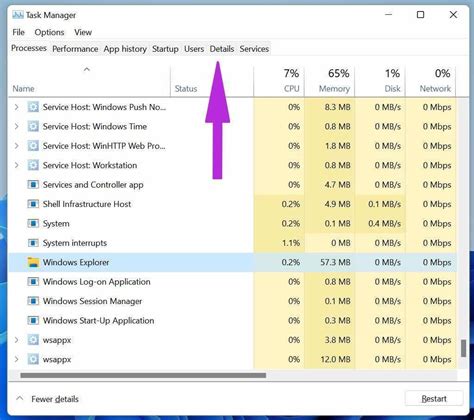This screenshot has width=474, height=420.
Task: Expand the wsappx row using 3.8 MB
Action: [16, 340]
